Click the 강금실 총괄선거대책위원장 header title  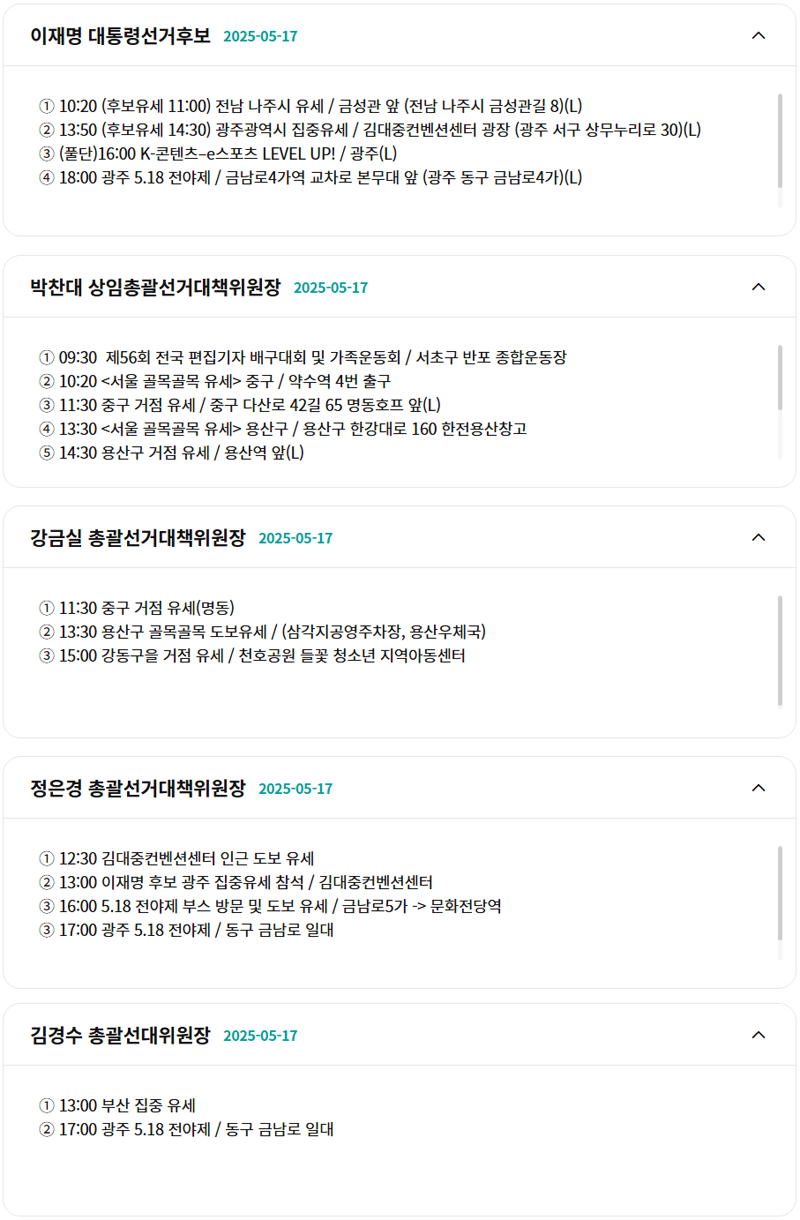point(138,537)
